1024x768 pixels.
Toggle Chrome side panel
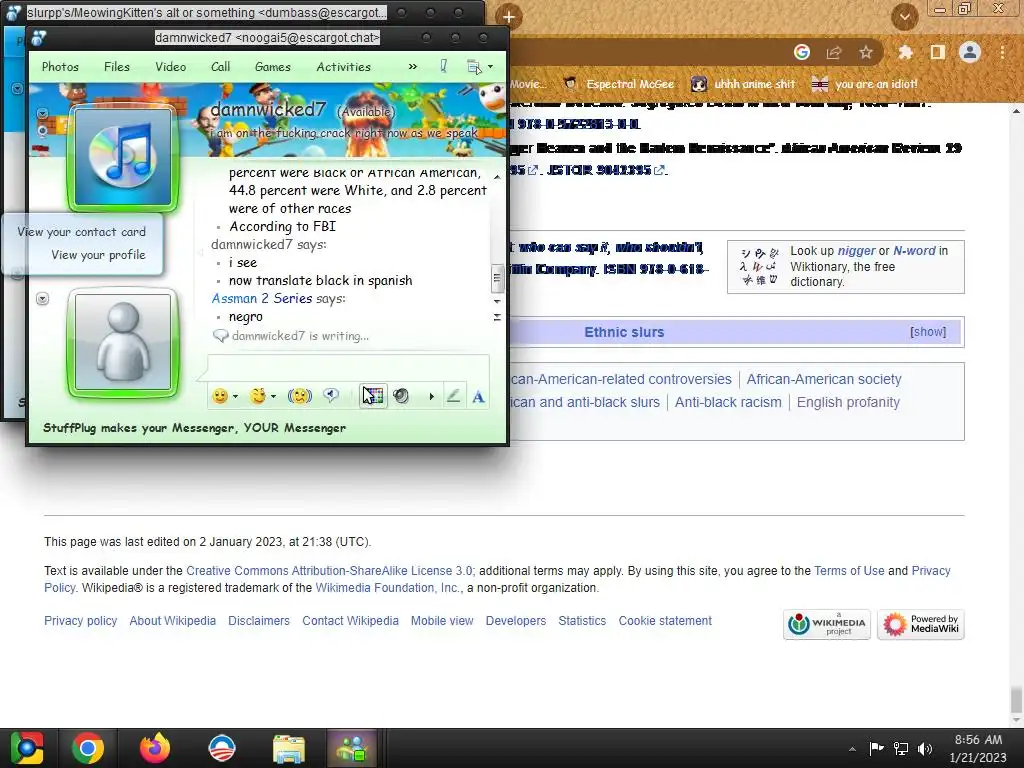click(938, 52)
